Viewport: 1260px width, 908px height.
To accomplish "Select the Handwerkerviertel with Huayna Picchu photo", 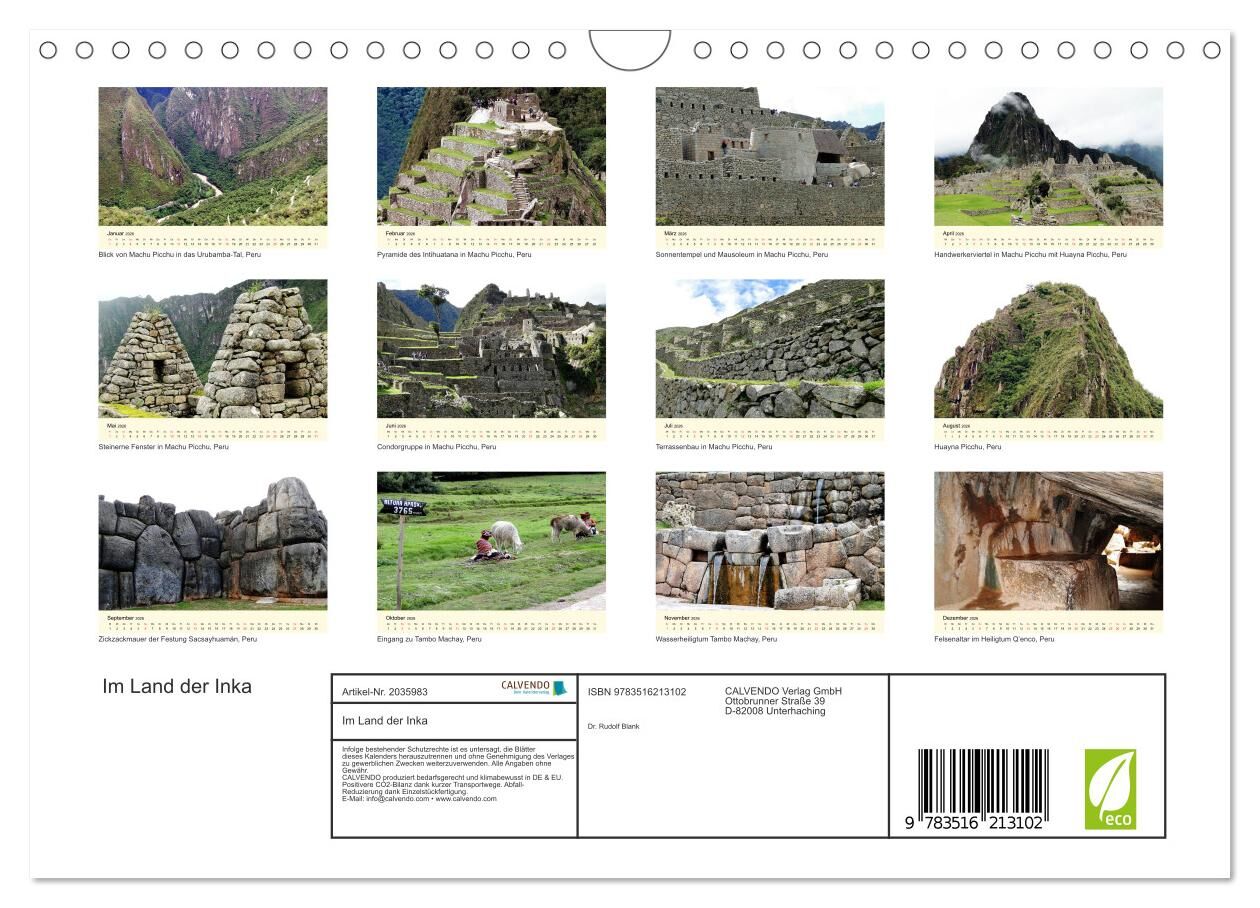I will (1048, 156).
